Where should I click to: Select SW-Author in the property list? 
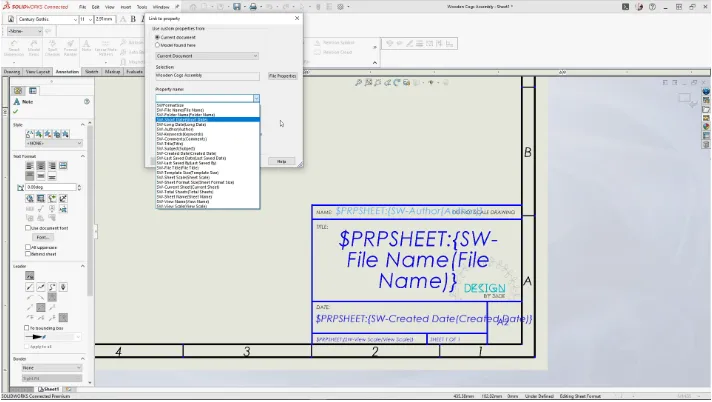pos(208,129)
